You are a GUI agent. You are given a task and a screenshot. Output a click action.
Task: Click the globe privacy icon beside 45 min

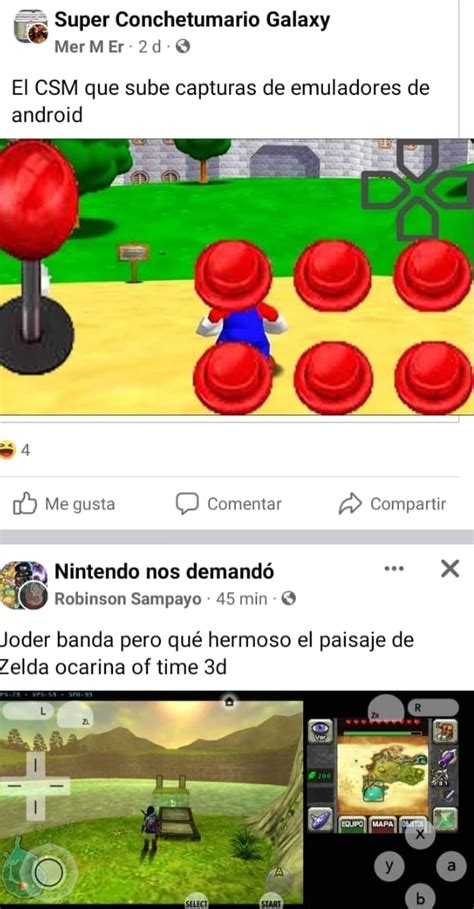pos(288,598)
